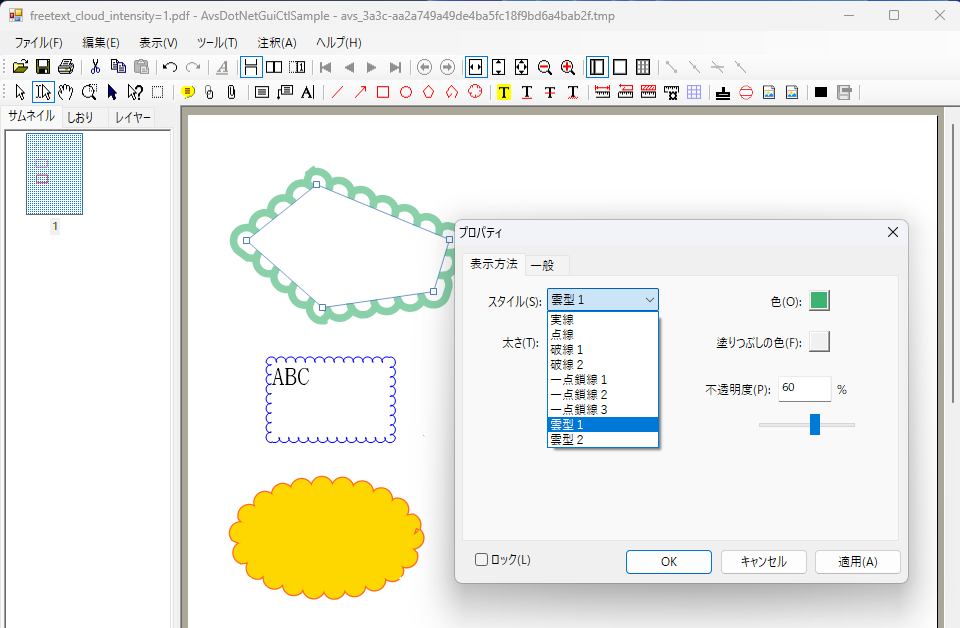Select 雲型 2 in the style list
The width and height of the screenshot is (960, 628).
click(x=567, y=439)
